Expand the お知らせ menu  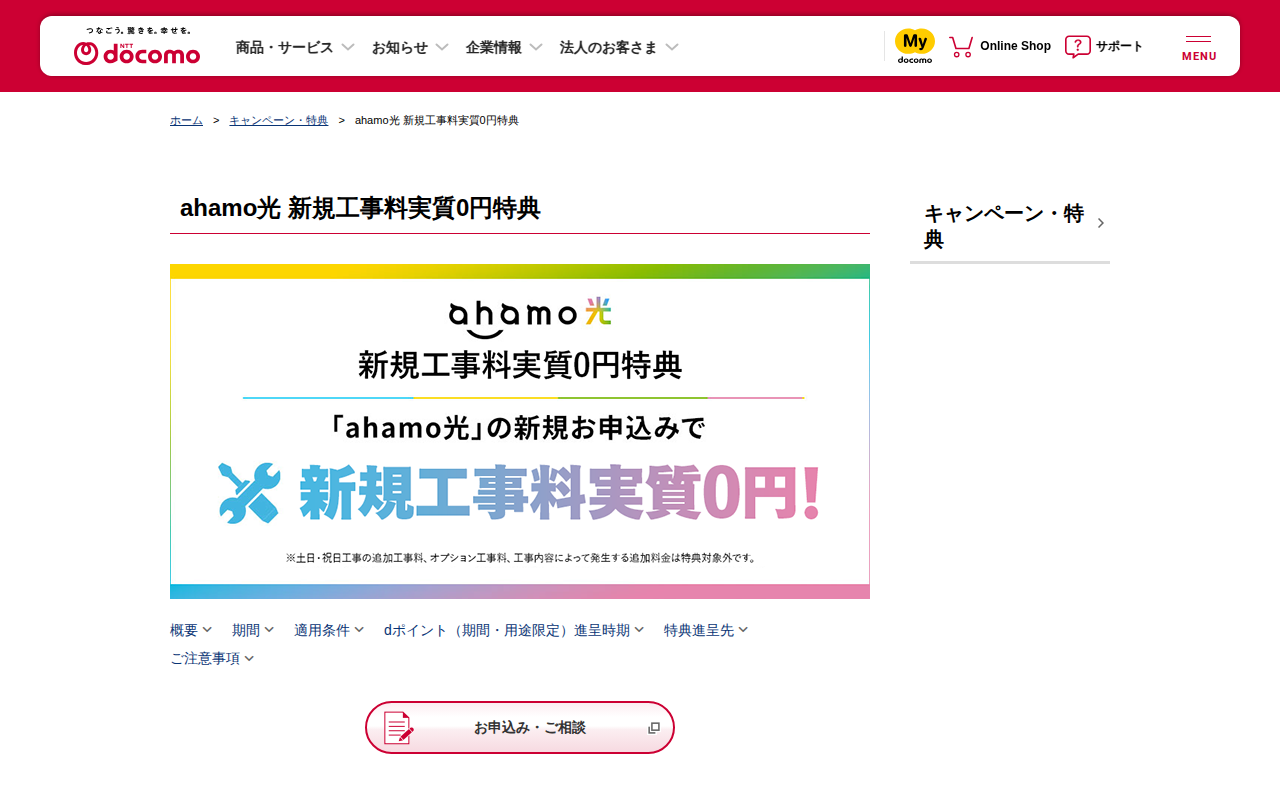coord(410,47)
